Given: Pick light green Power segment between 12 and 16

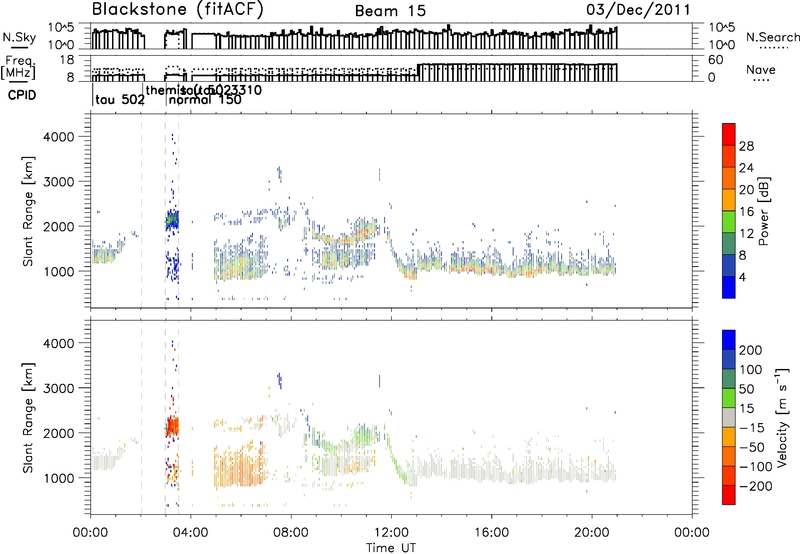Looking at the screenshot, I should pos(729,222).
